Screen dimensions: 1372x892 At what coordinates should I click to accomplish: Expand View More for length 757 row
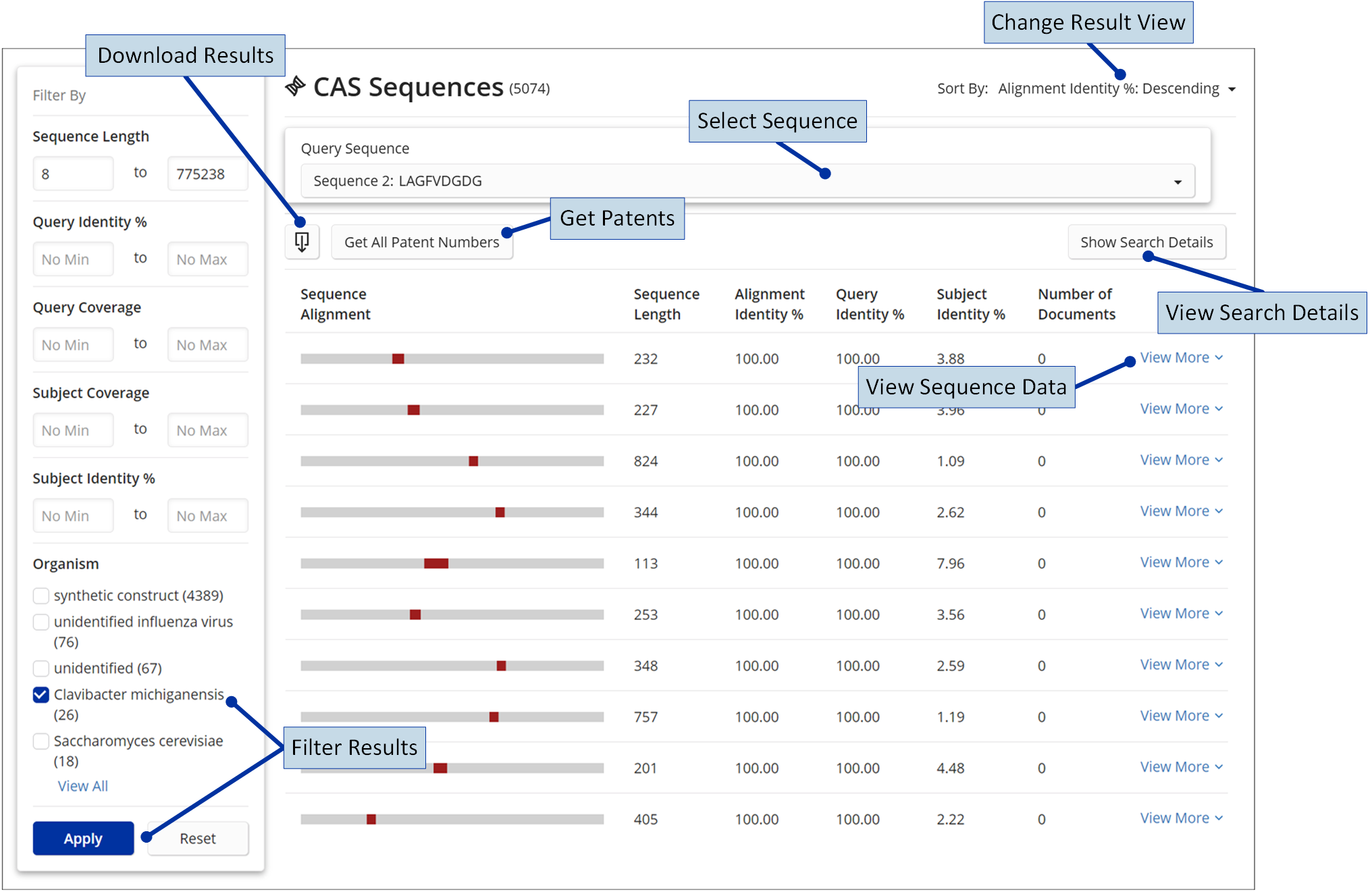tap(1181, 716)
